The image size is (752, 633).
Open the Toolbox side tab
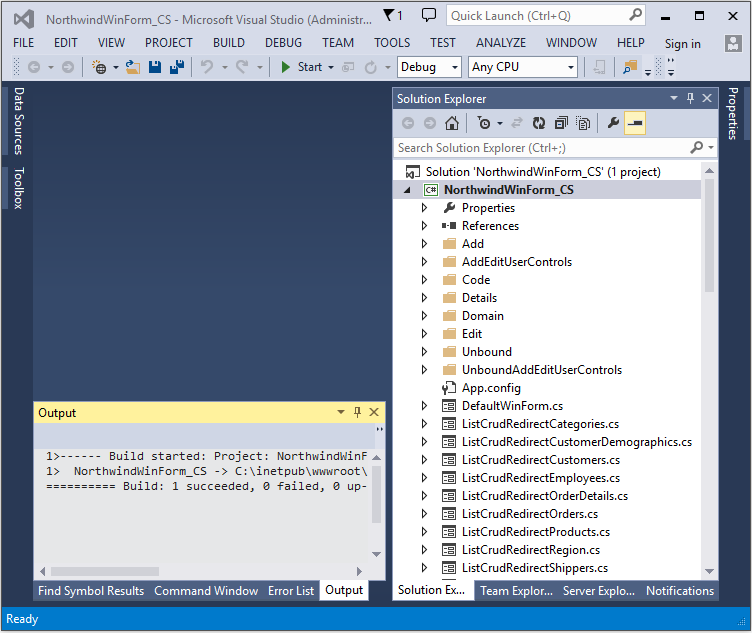[x=18, y=188]
